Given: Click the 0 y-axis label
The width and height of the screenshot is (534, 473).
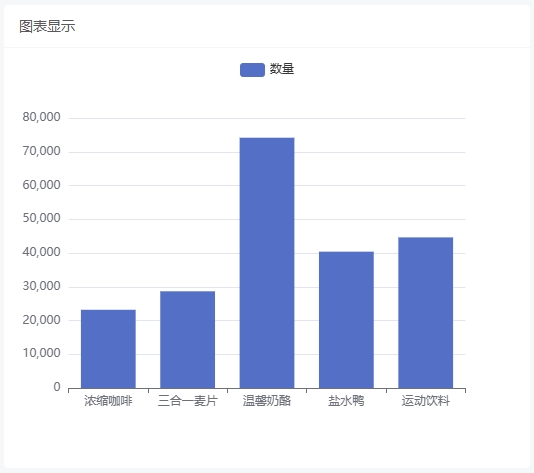Looking at the screenshot, I should pos(57,387).
